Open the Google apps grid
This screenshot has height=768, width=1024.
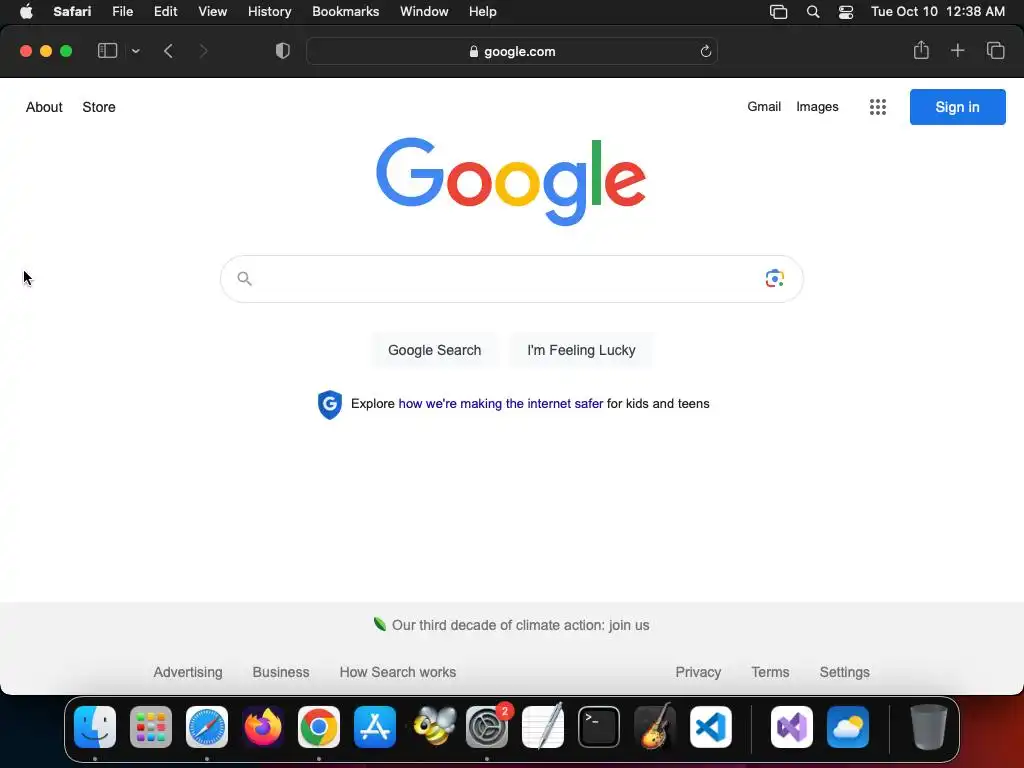click(878, 107)
